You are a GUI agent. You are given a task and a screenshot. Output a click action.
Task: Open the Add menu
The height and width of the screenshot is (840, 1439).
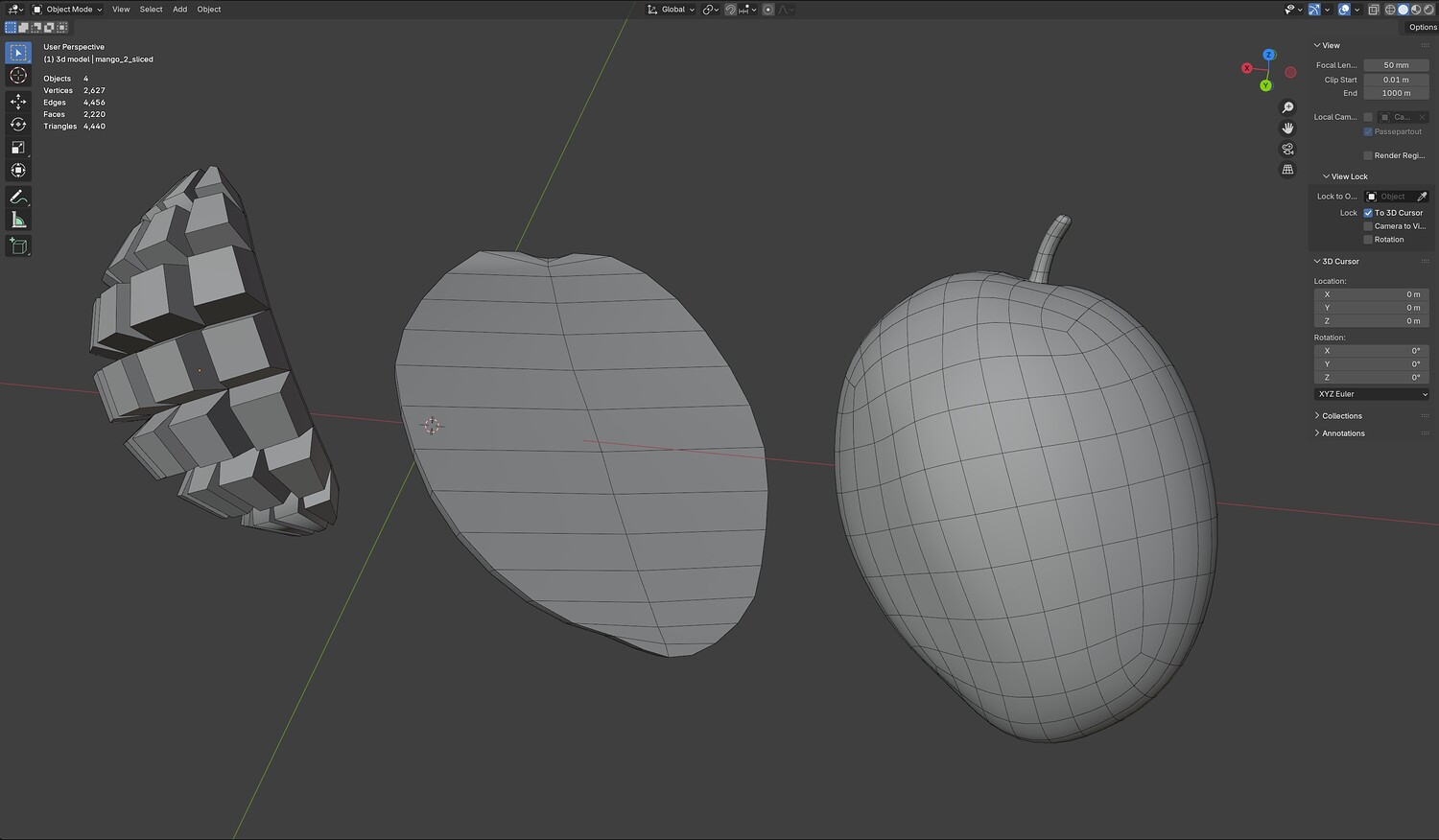click(x=180, y=10)
